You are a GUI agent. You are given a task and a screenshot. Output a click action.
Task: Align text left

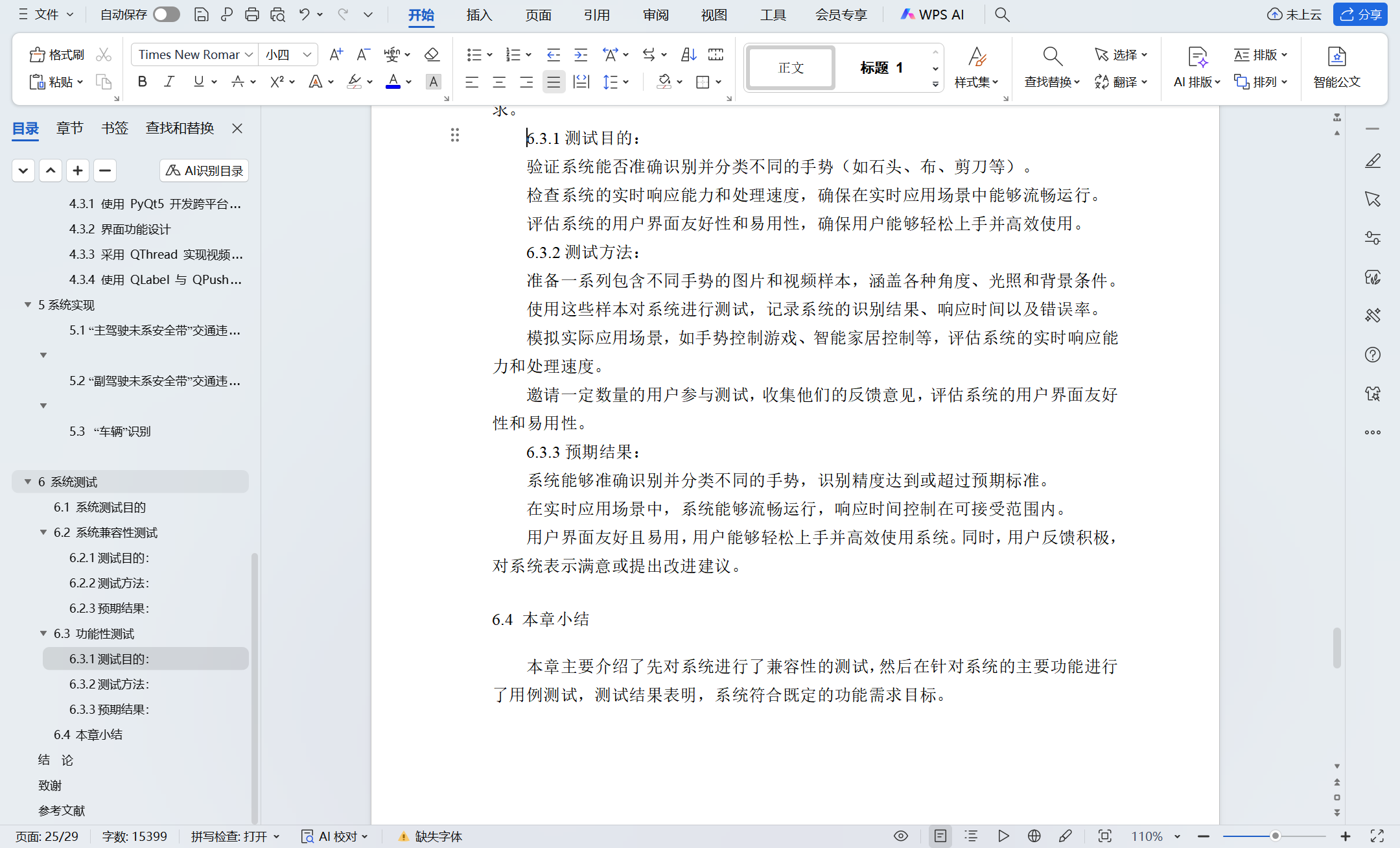[472, 82]
